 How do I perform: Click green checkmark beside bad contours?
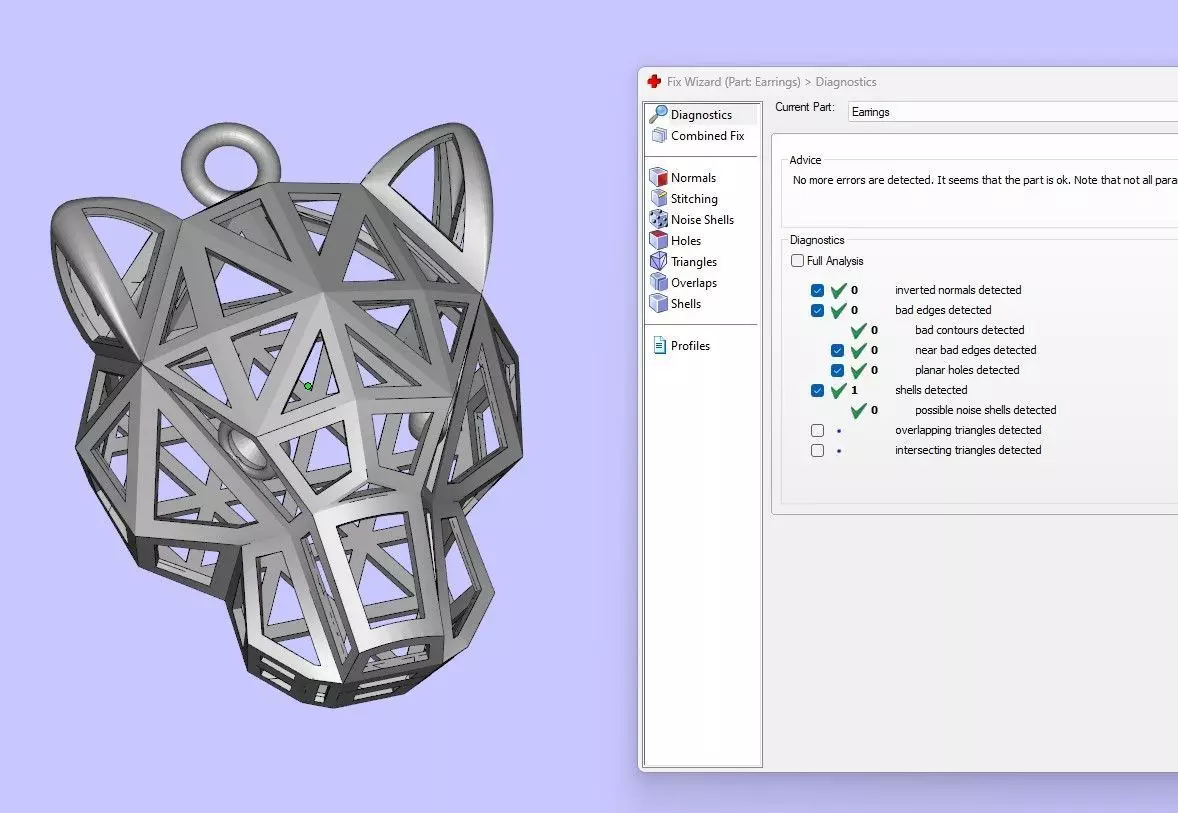point(859,330)
